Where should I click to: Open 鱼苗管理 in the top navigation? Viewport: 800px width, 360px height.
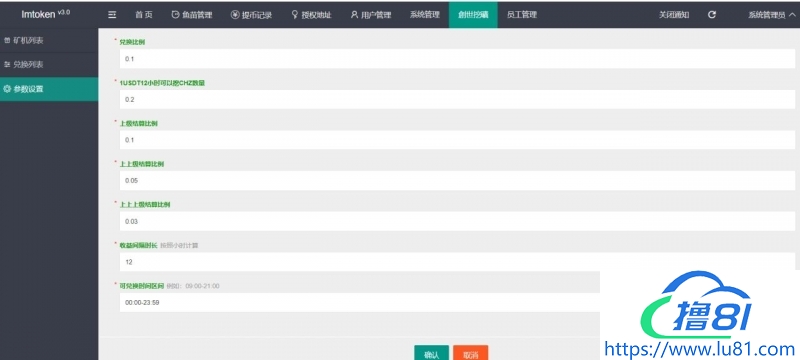click(192, 15)
